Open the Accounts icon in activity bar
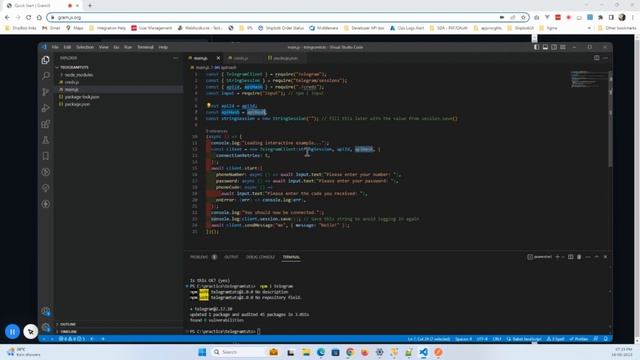 pyautogui.click(x=46, y=312)
